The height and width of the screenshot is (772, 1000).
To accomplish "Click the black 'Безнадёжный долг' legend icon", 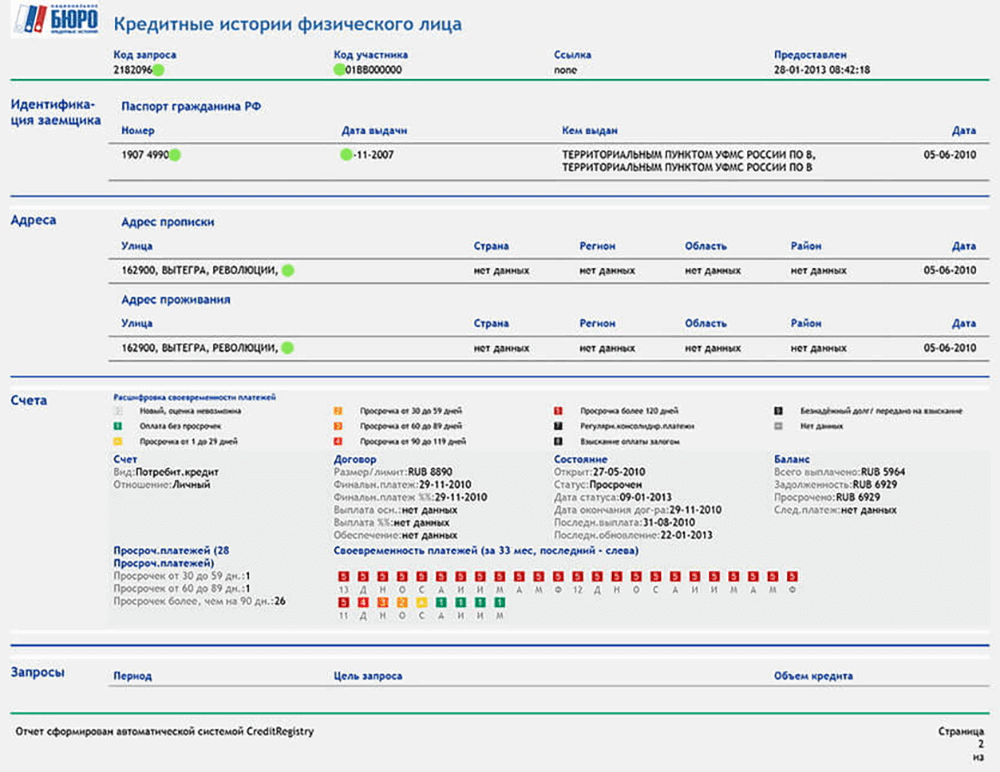I will [x=777, y=411].
